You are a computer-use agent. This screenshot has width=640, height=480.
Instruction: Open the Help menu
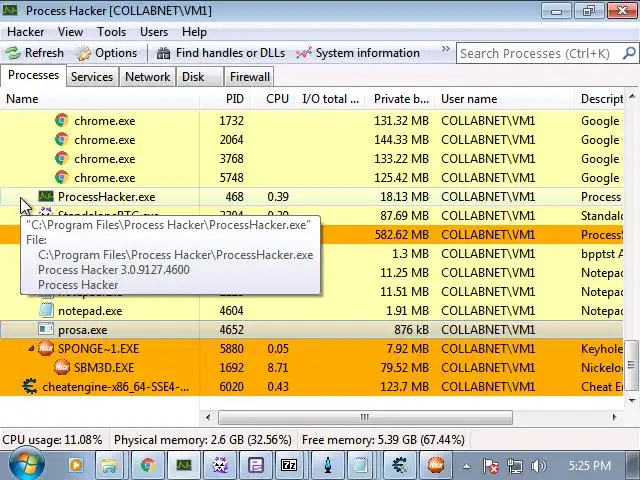click(x=194, y=32)
